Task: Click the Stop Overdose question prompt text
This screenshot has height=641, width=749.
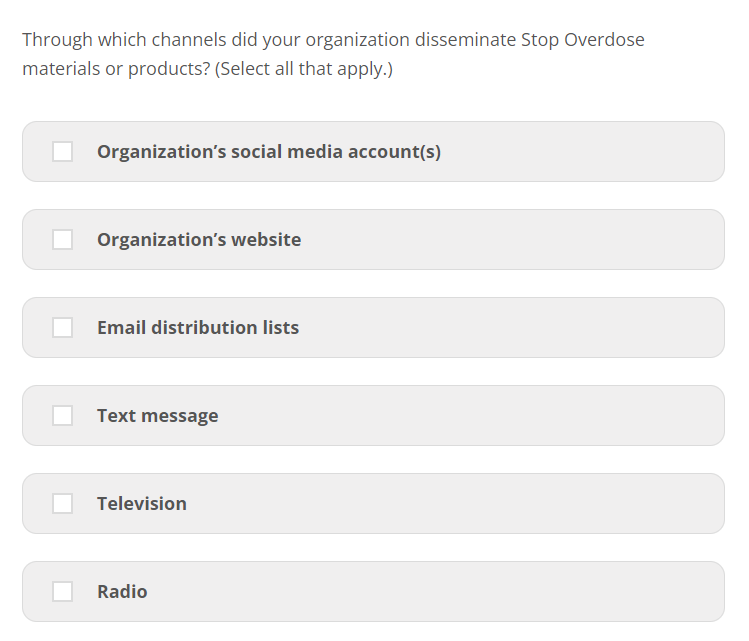Action: [x=333, y=41]
